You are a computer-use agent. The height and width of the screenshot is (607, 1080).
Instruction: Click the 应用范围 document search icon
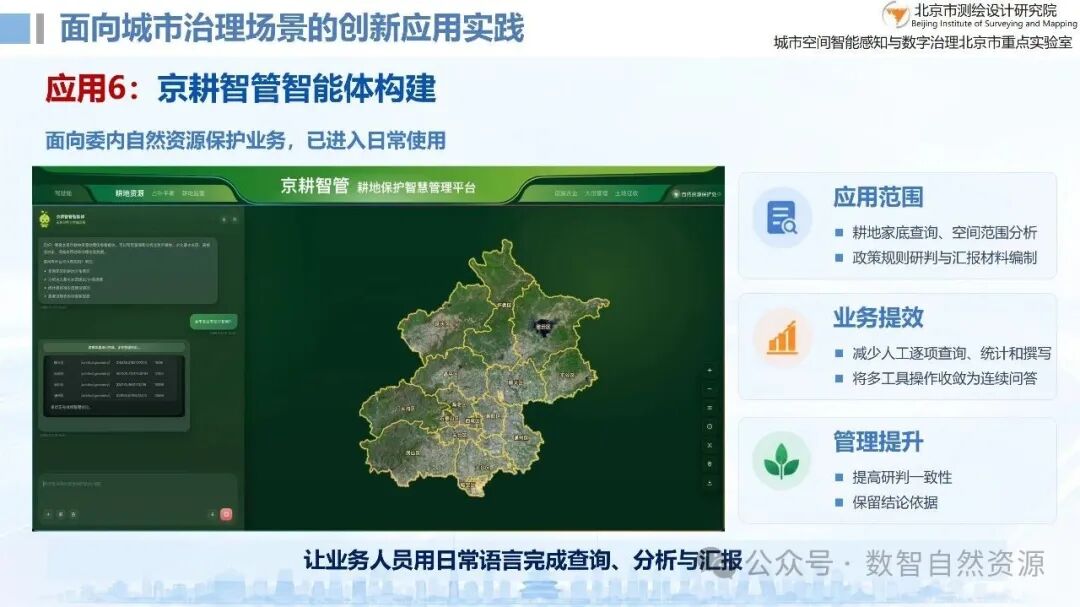coord(782,218)
